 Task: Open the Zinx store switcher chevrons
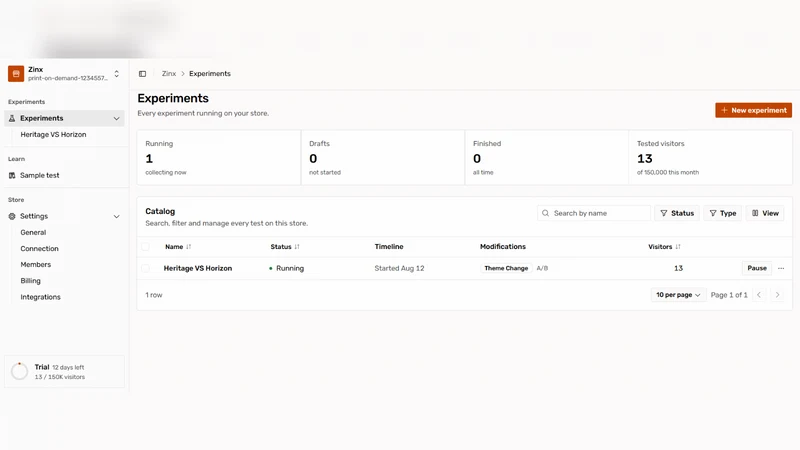[116, 74]
